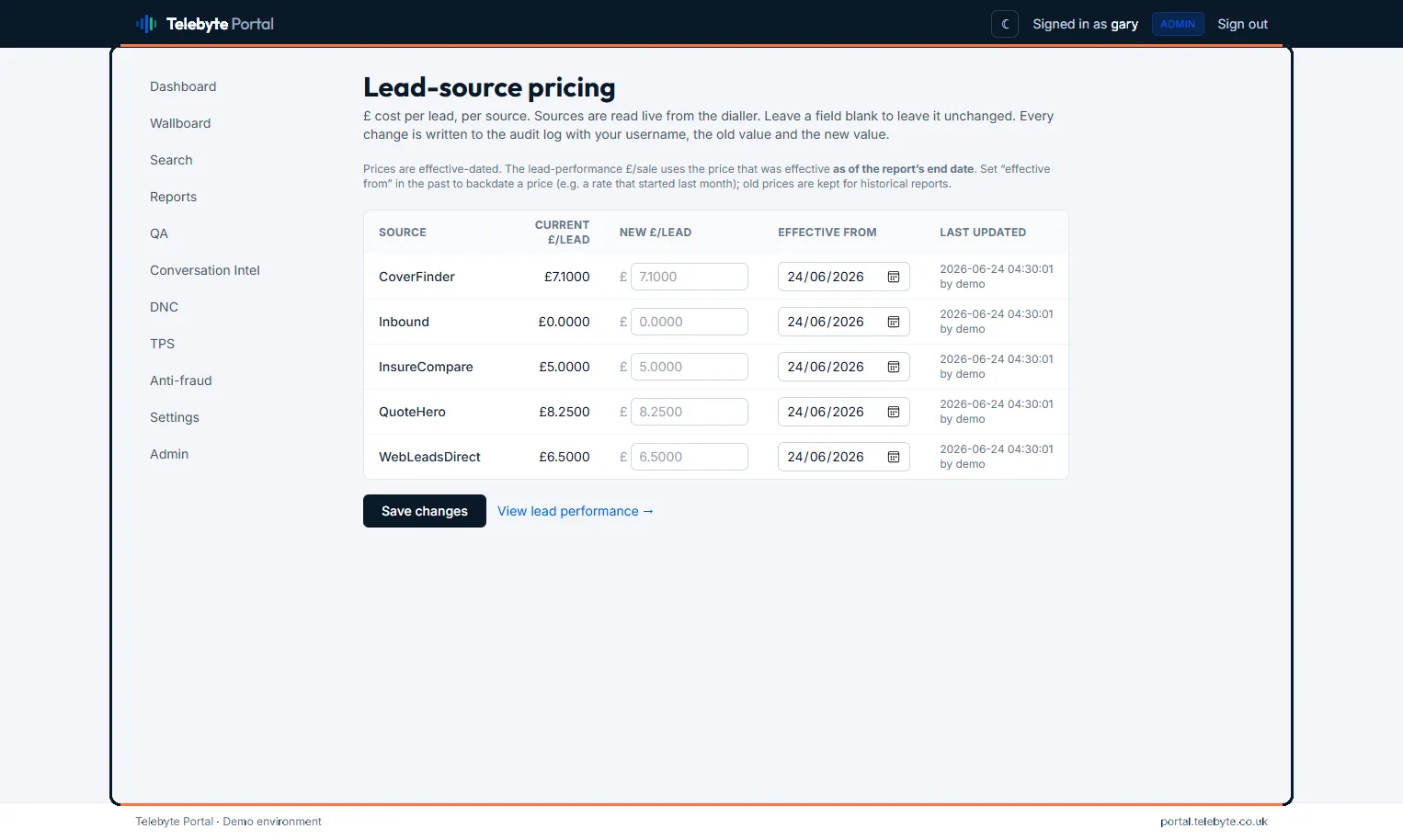Select the WebLeadsDirect source name

pos(429,457)
